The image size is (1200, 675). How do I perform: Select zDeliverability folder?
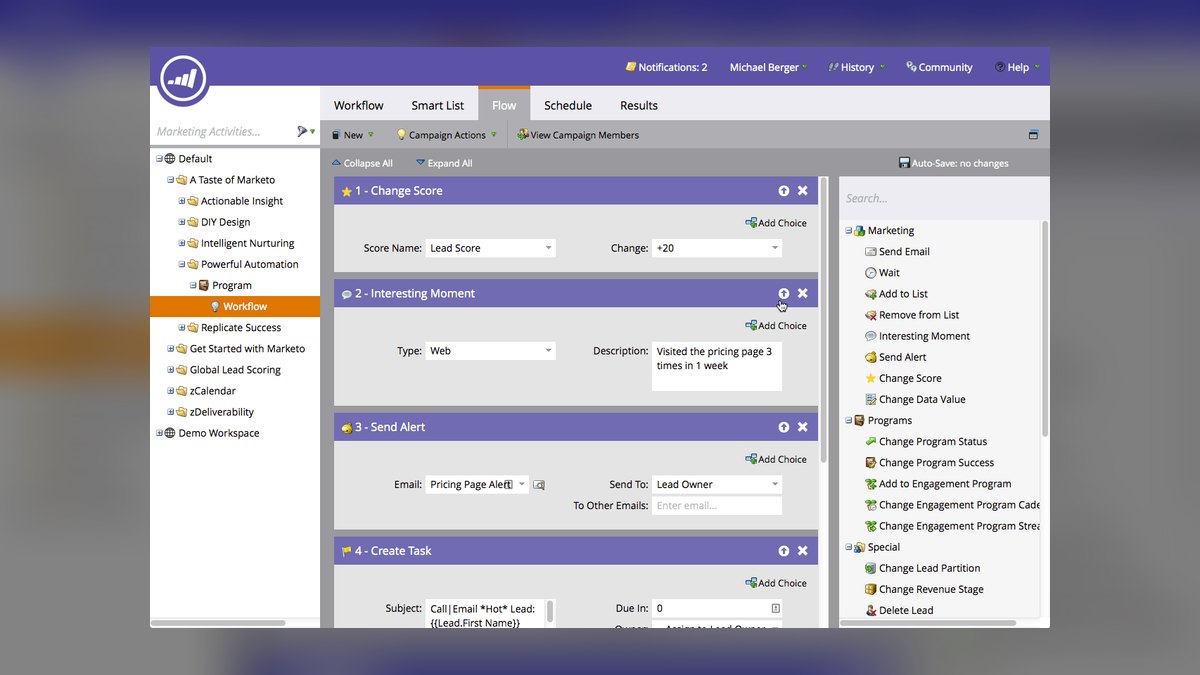point(221,412)
